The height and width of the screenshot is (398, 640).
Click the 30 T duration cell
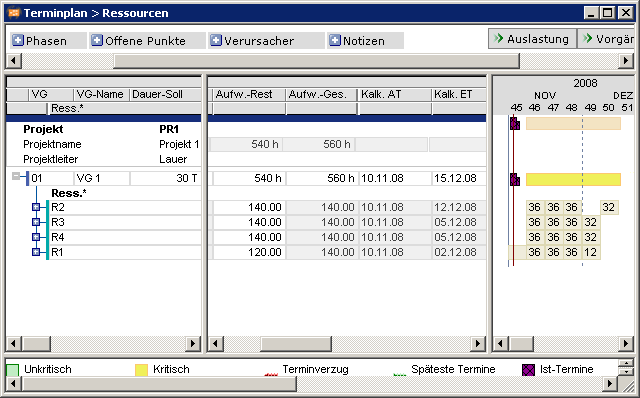point(165,178)
